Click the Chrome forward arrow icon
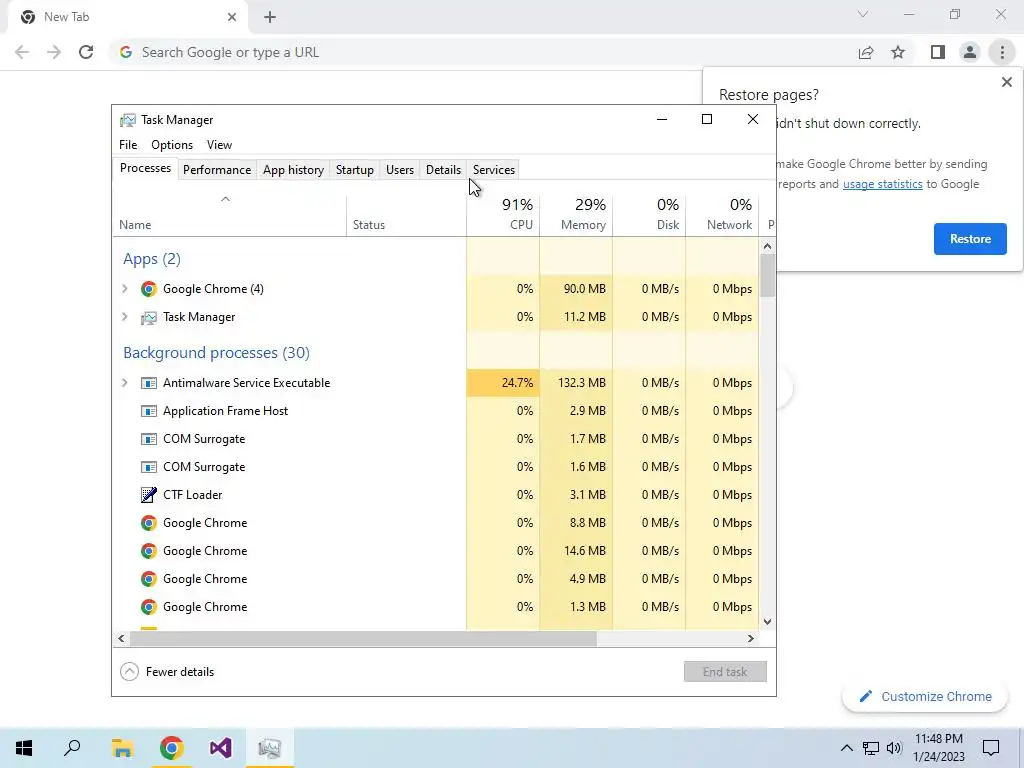 point(54,52)
